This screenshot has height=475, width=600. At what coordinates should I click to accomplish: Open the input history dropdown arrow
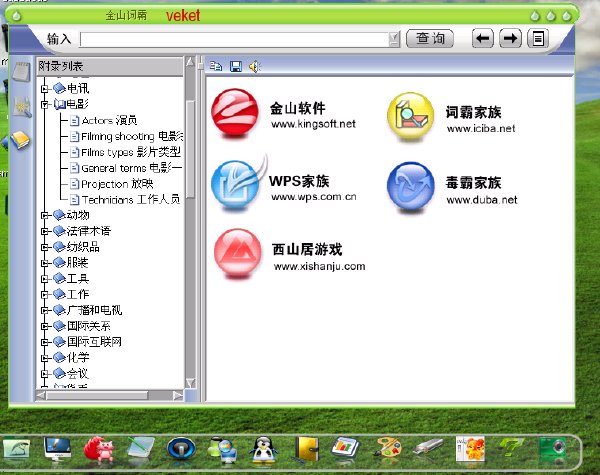click(x=393, y=39)
